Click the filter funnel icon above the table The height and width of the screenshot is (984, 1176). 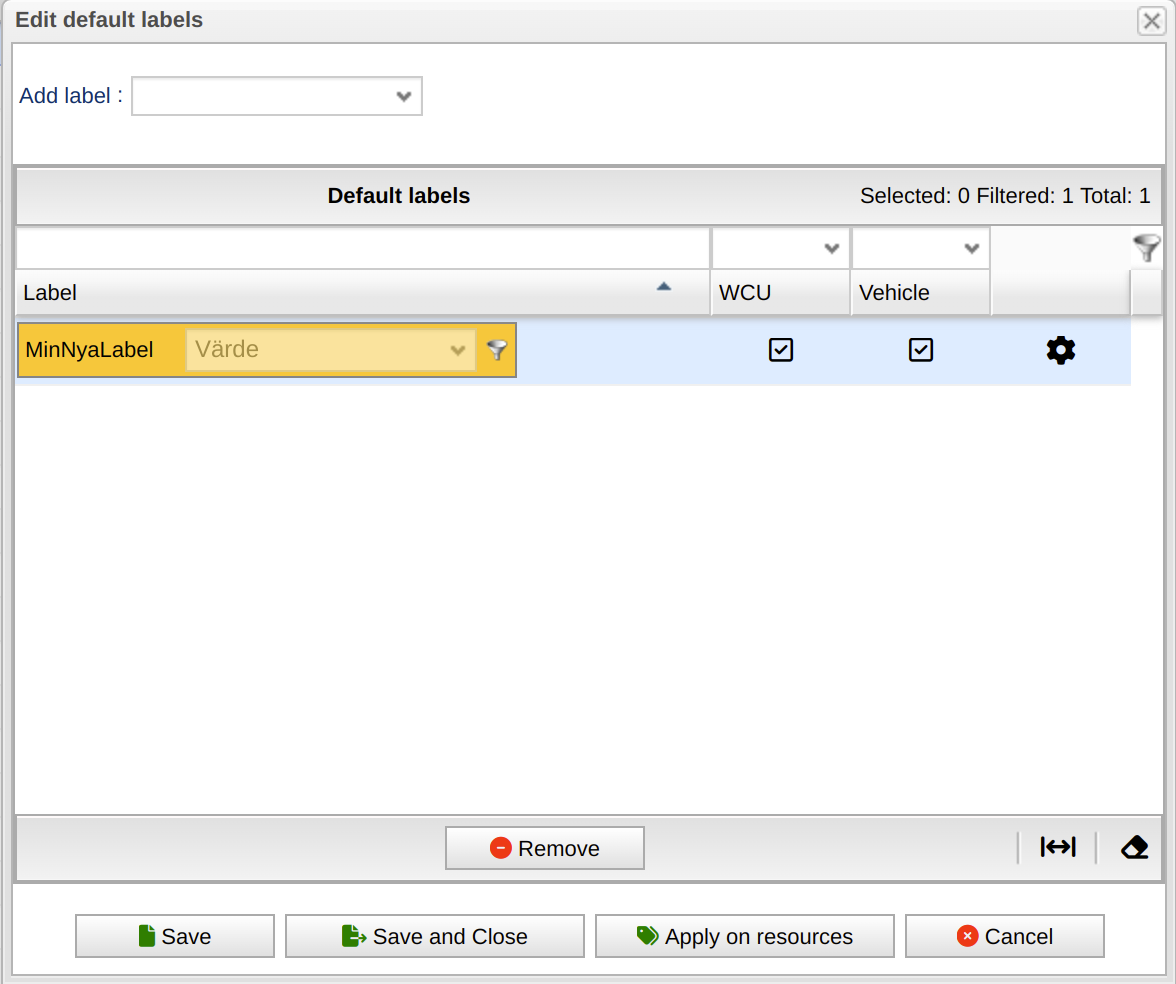pos(1146,248)
